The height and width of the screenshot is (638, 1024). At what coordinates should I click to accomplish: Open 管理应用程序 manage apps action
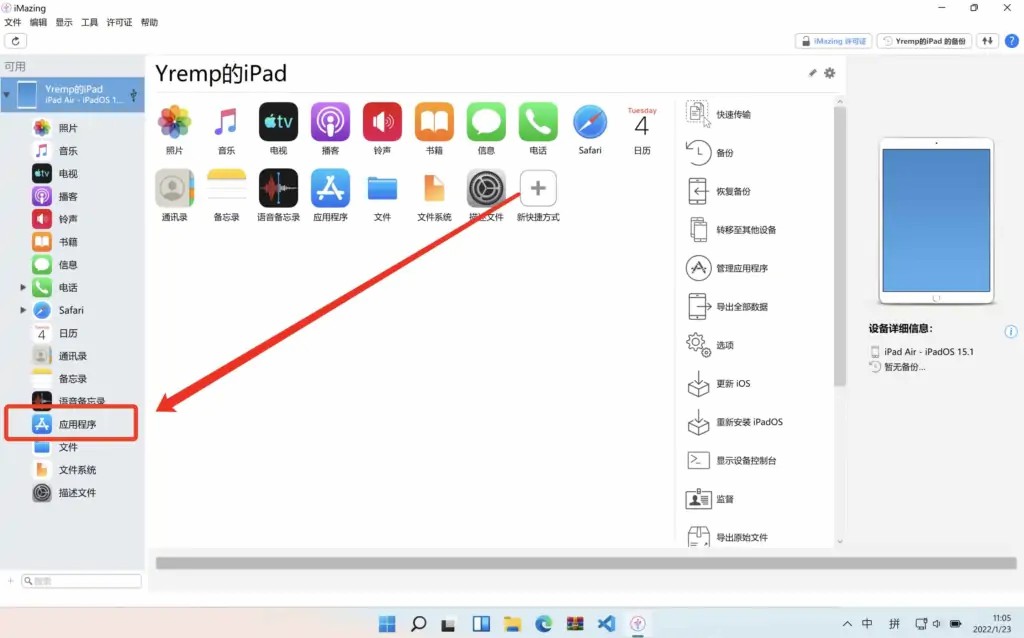tap(727, 268)
